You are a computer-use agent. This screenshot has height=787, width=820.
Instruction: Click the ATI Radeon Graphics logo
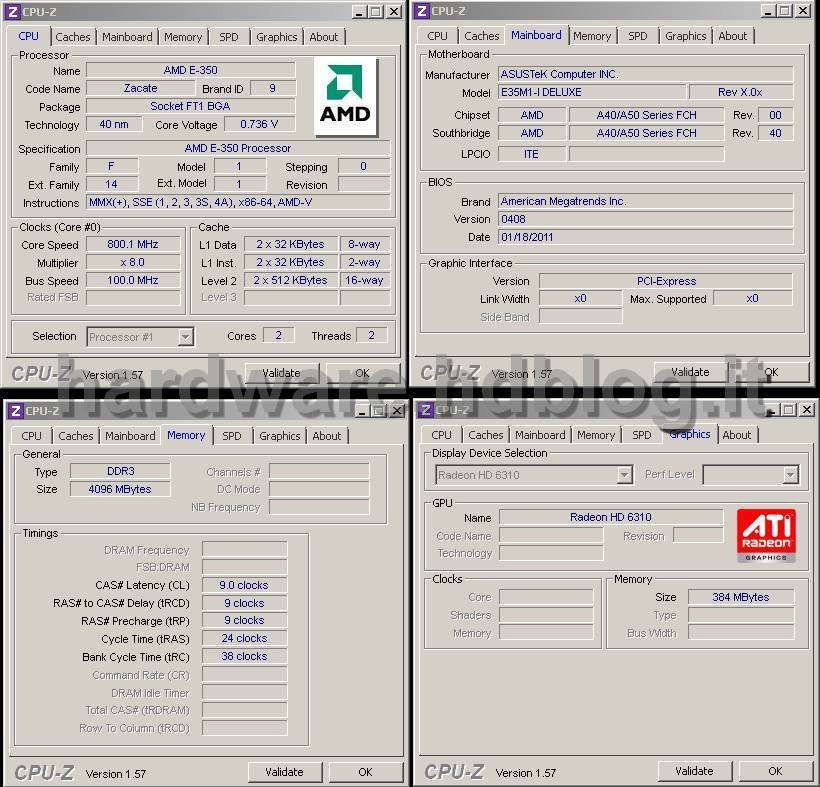click(x=766, y=535)
